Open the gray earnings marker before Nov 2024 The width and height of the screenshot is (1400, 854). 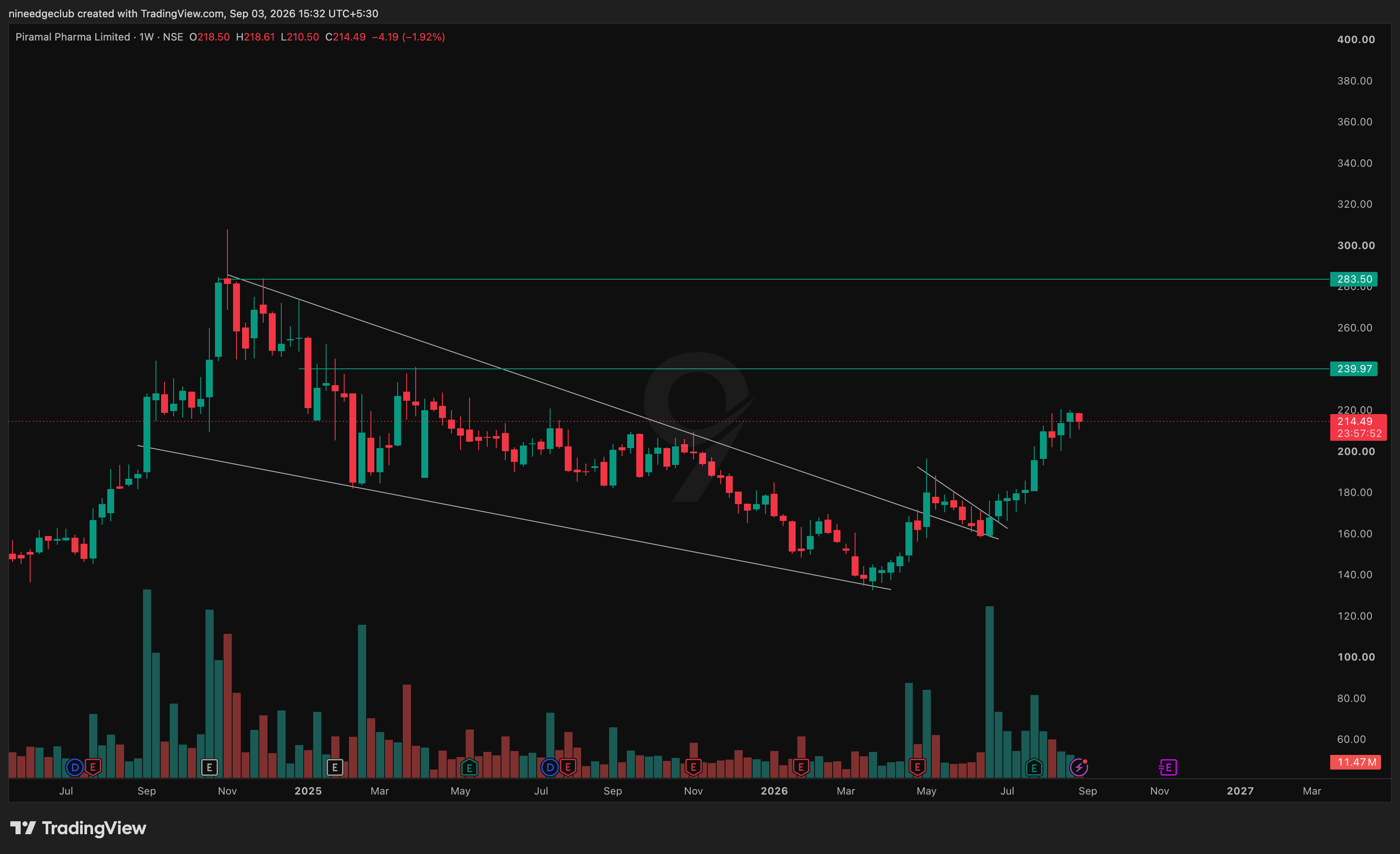tap(209, 768)
